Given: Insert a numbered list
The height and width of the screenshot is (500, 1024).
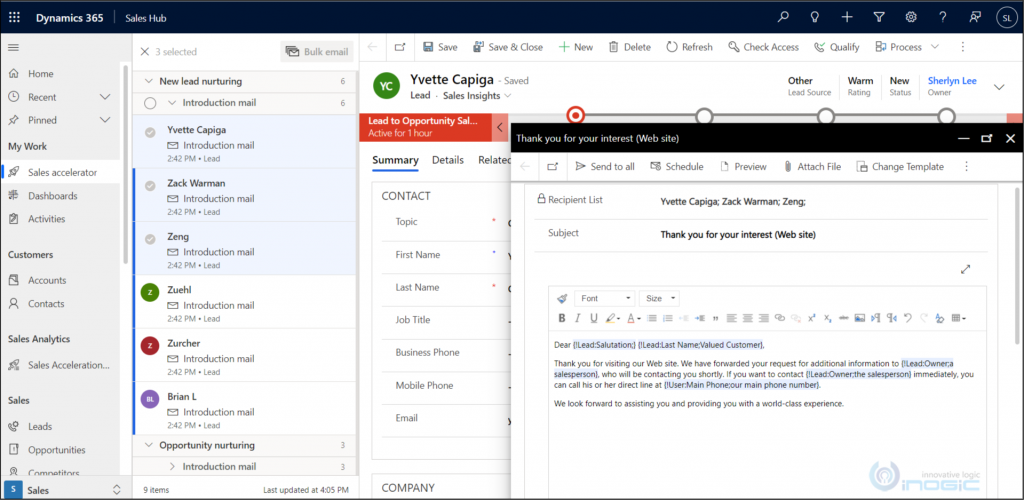Looking at the screenshot, I should click(x=667, y=319).
